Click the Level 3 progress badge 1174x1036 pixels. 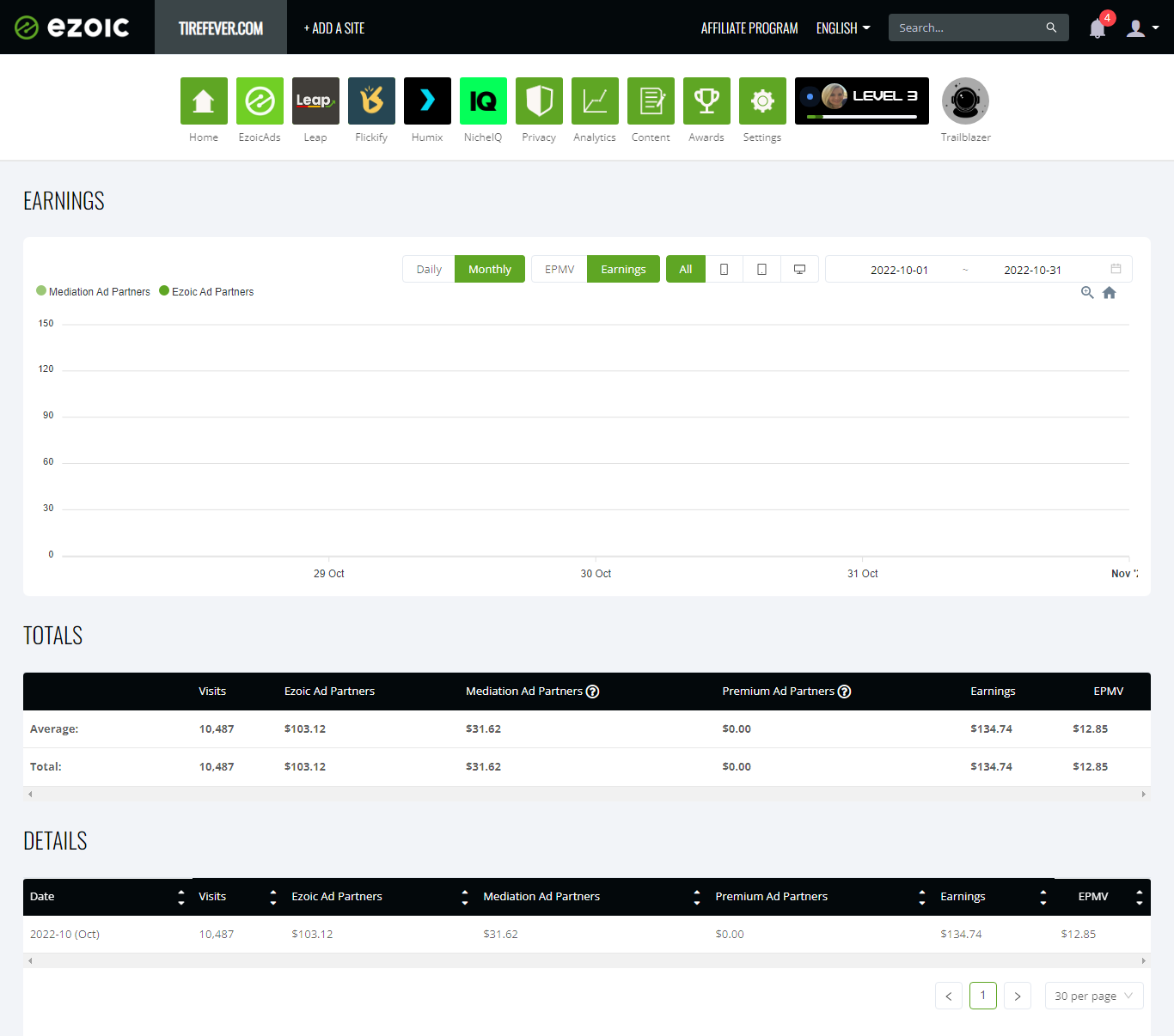click(862, 101)
